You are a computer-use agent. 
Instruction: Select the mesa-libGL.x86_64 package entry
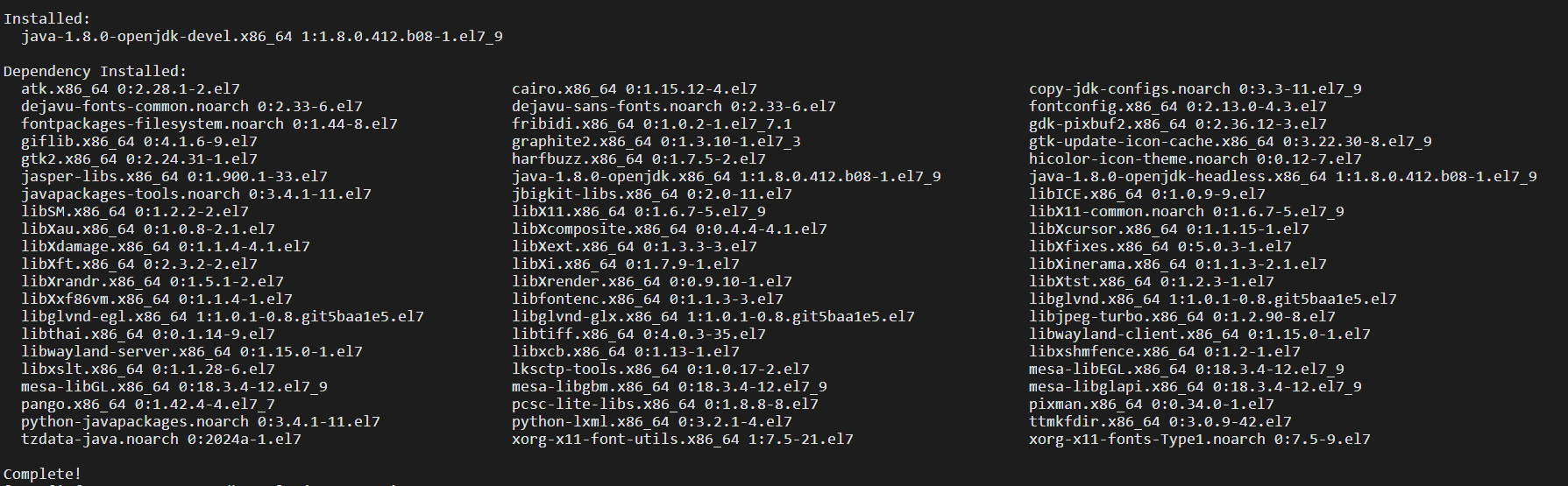tap(174, 386)
